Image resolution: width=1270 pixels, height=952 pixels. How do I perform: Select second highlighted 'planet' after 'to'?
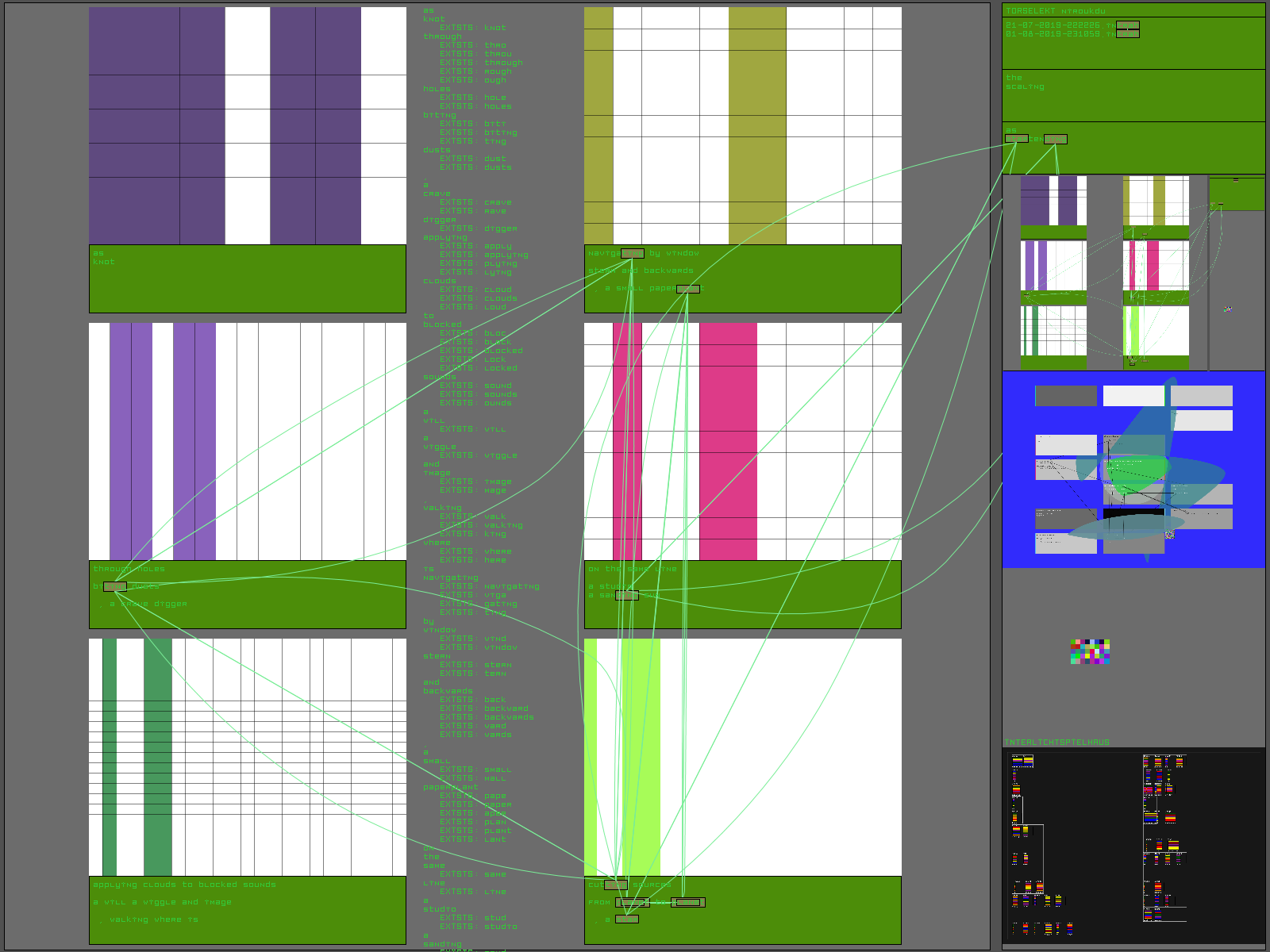point(687,902)
